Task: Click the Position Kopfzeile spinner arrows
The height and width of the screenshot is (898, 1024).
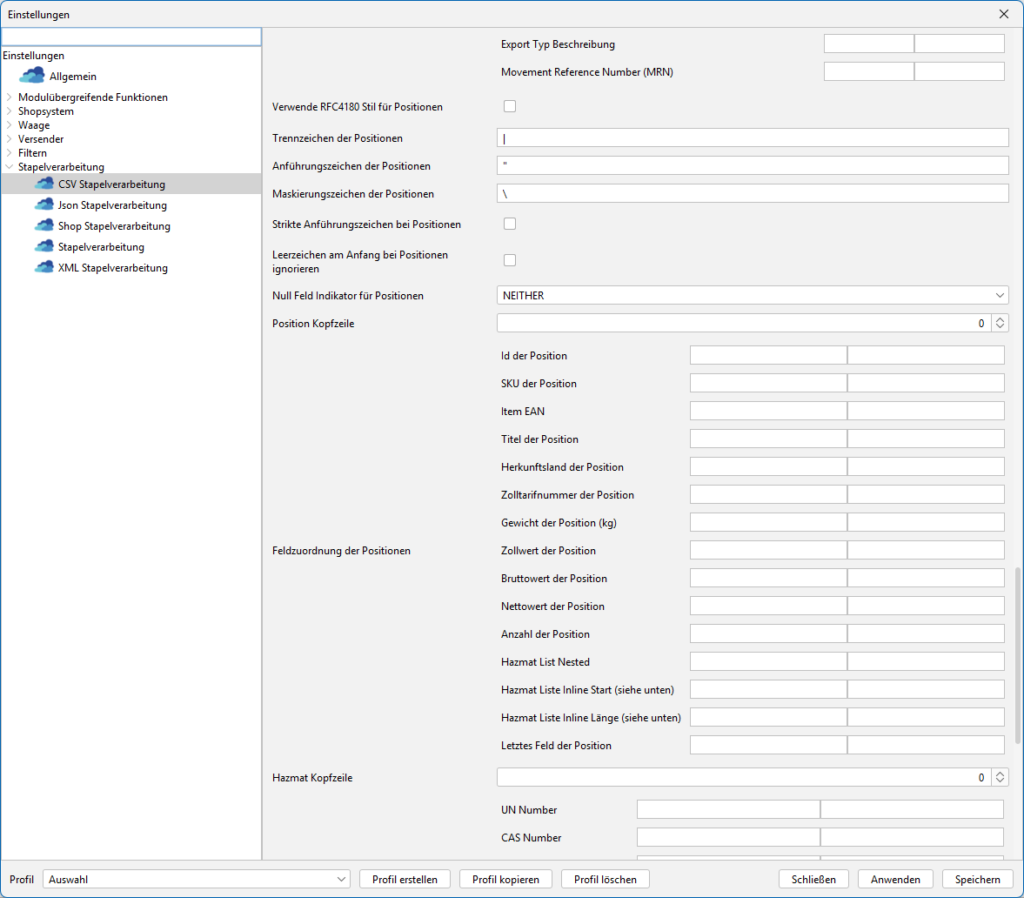Action: (1000, 323)
